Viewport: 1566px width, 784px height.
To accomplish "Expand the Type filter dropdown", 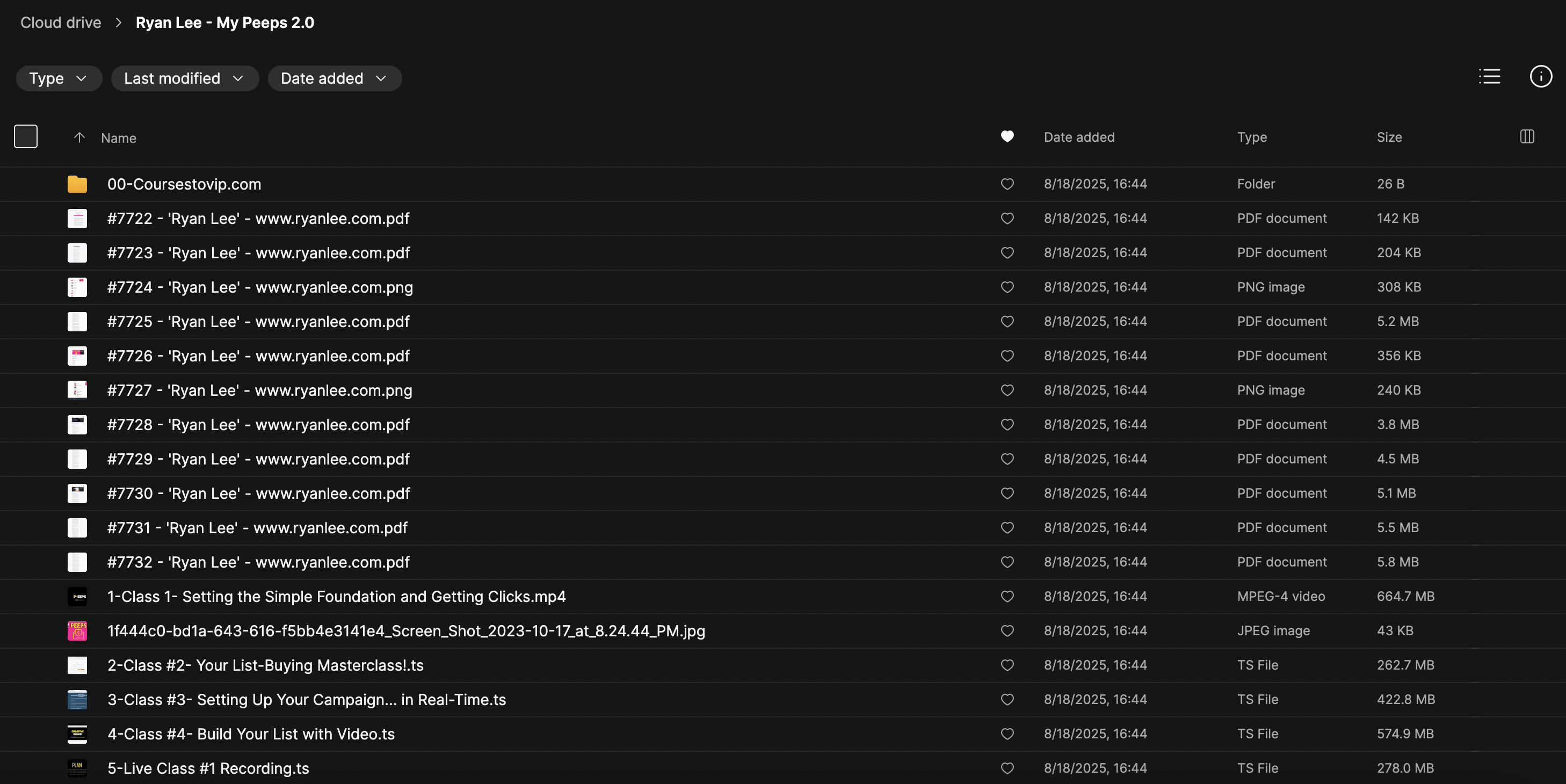I will [59, 78].
